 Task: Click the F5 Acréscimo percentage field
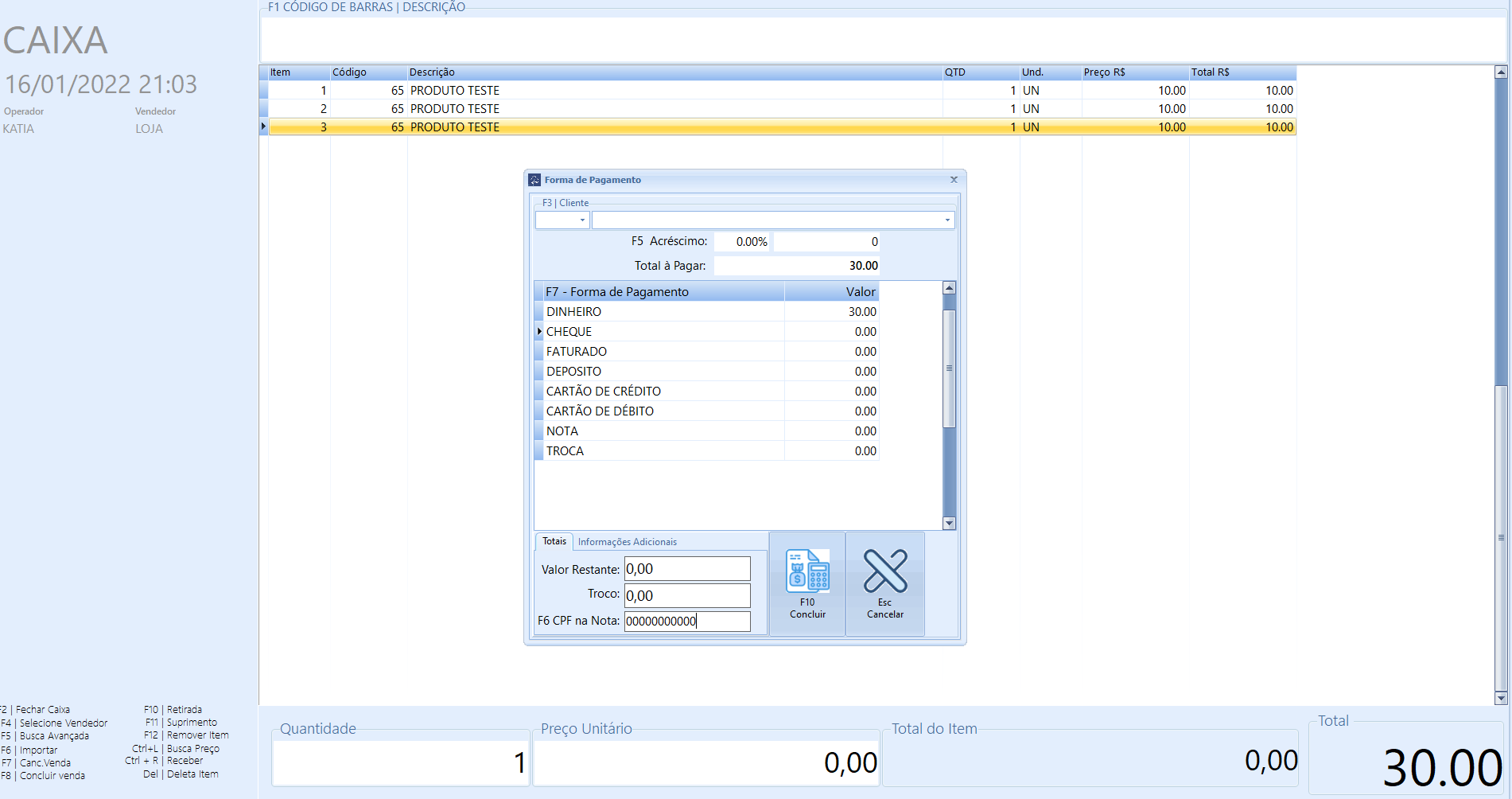(742, 242)
